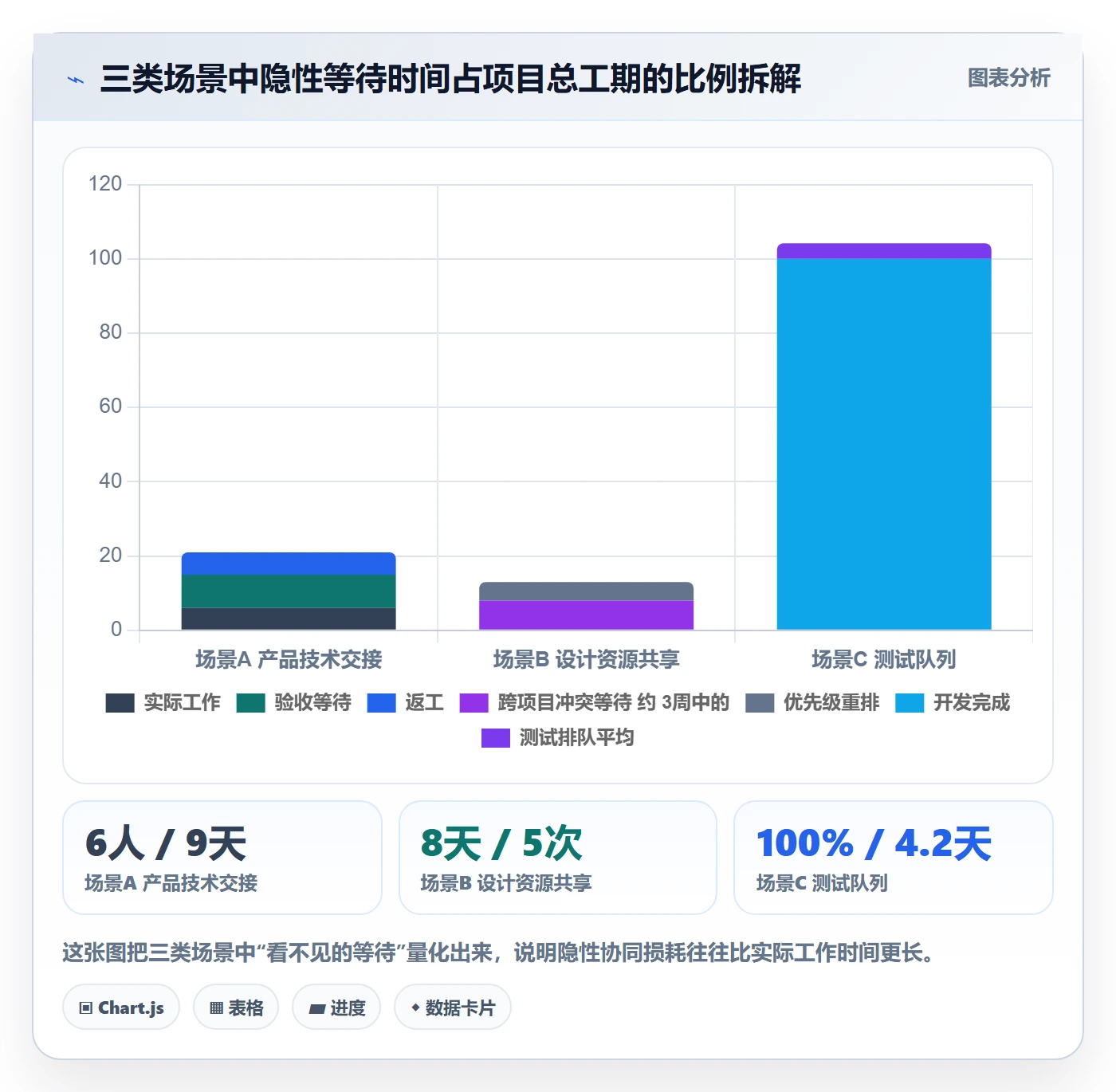
Task: Open the 100% / 4.2天 stat card
Action: [894, 858]
